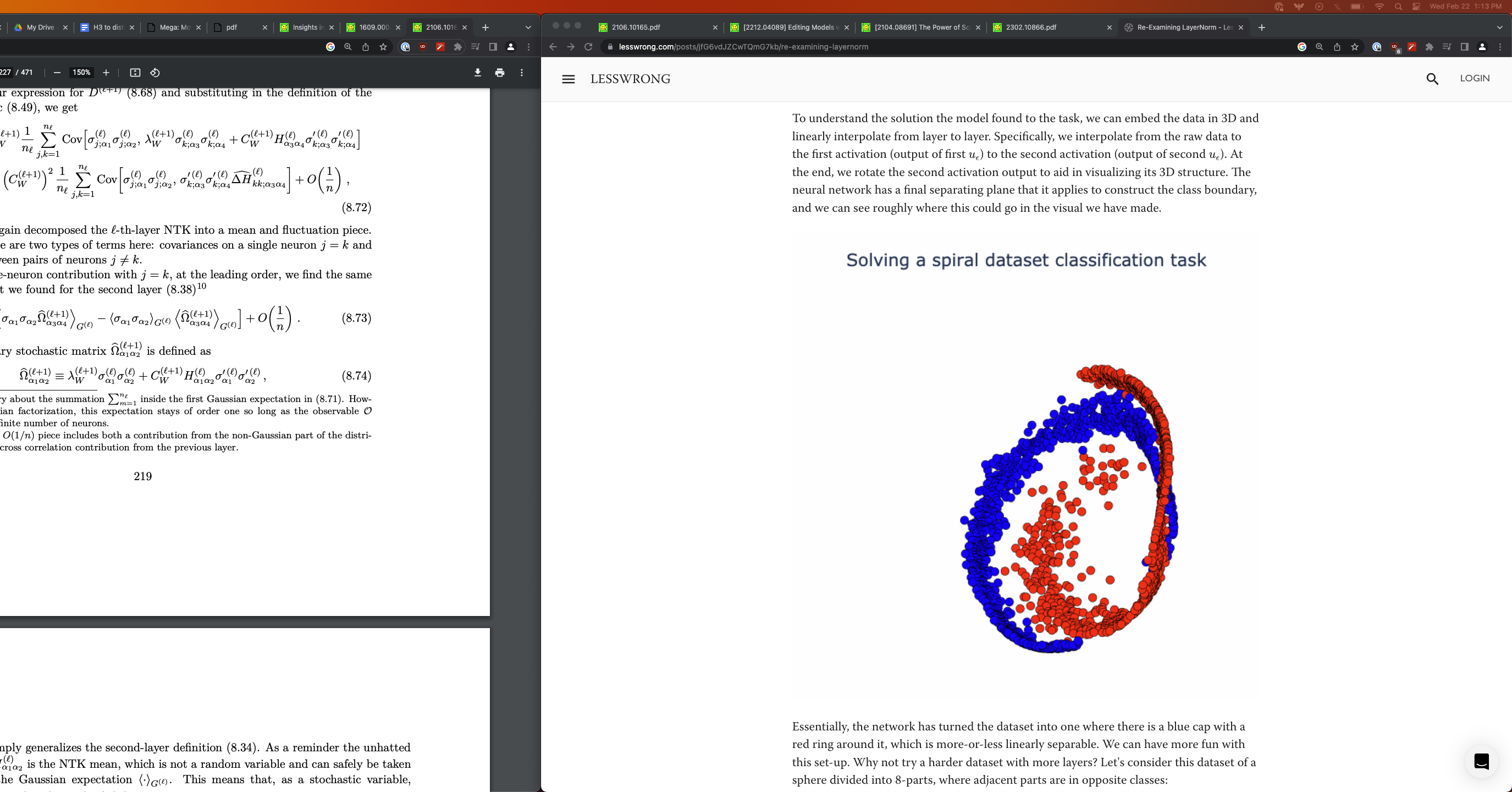Print the PDF document

tap(499, 73)
